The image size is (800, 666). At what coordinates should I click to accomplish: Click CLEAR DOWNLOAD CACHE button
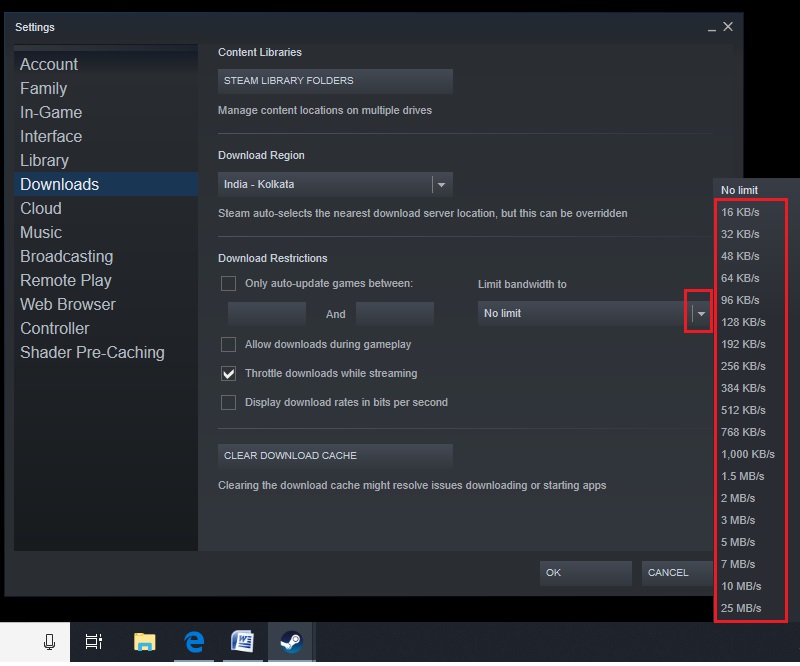(x=335, y=456)
